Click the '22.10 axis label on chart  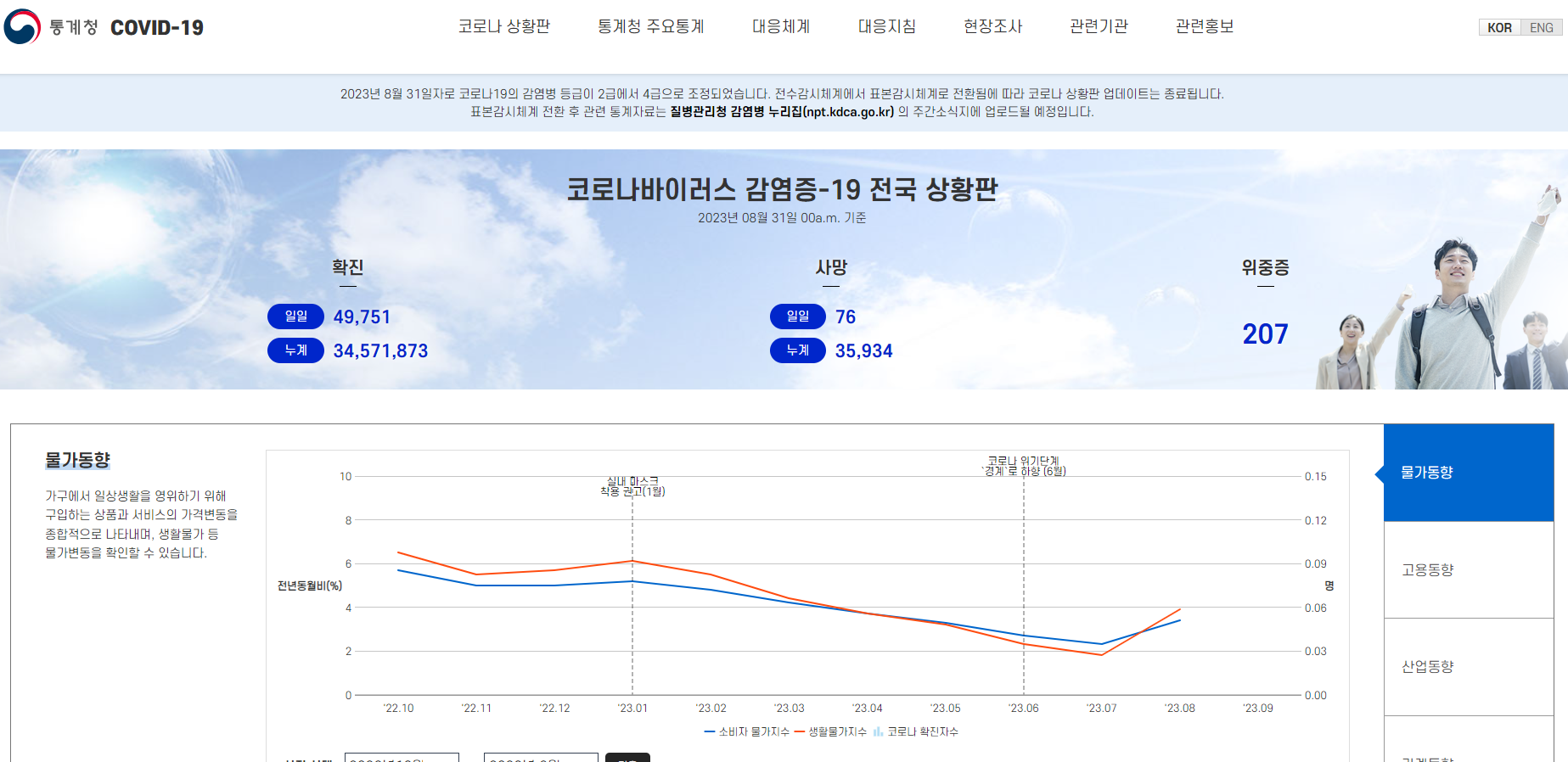(398, 708)
